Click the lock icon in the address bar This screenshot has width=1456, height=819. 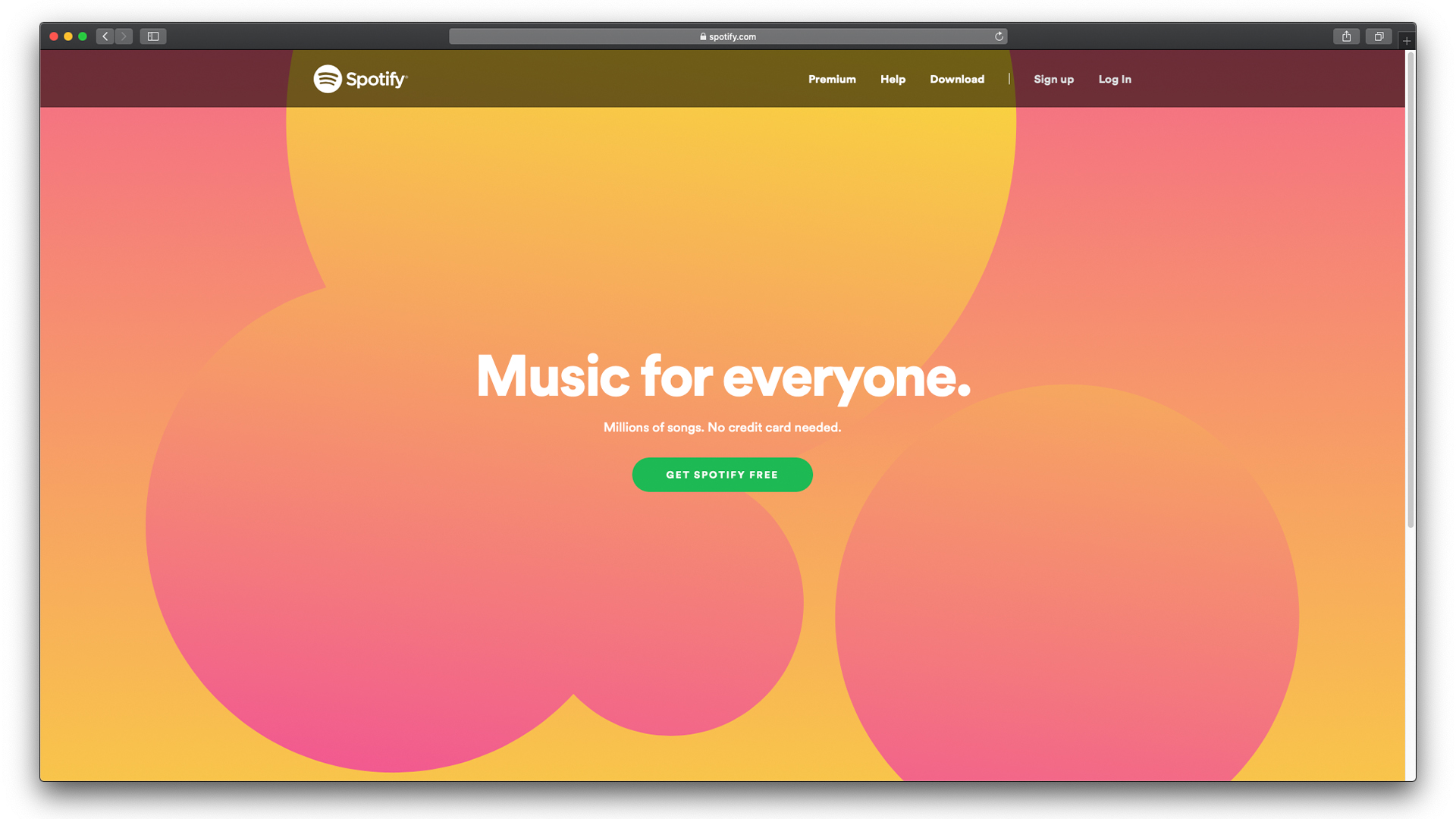[x=703, y=36]
